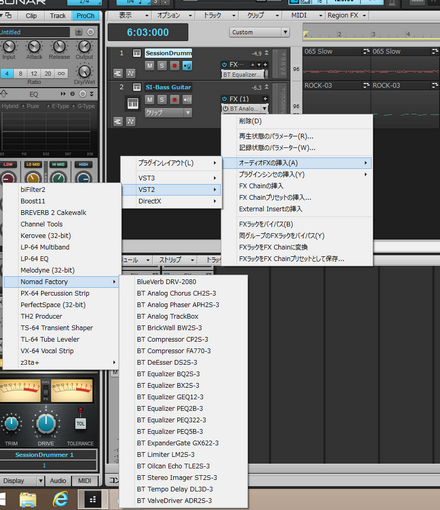The height and width of the screenshot is (510, 440).
Task: Click the double-arrow icon in the EQ header
Action: point(63,94)
